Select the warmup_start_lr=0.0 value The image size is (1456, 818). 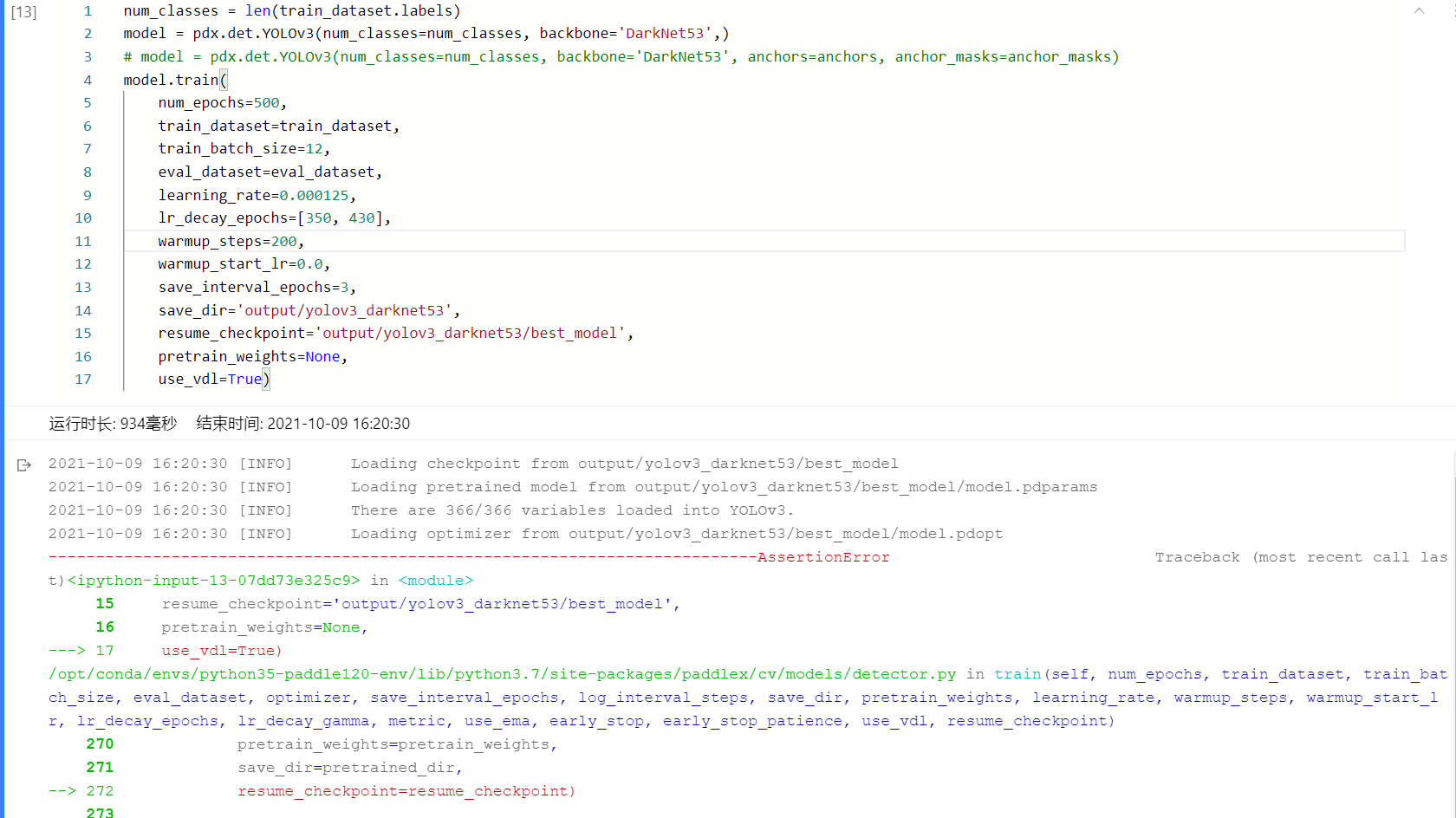(x=243, y=263)
